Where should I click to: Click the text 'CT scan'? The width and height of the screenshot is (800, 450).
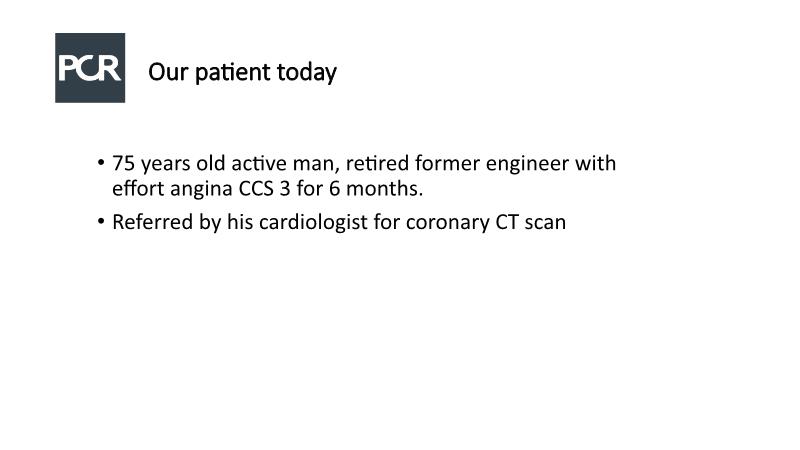(531, 222)
